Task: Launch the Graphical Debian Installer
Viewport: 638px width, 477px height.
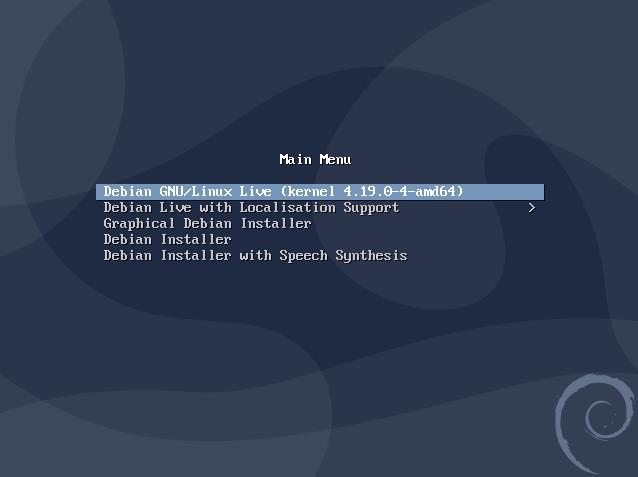Action: click(x=207, y=223)
